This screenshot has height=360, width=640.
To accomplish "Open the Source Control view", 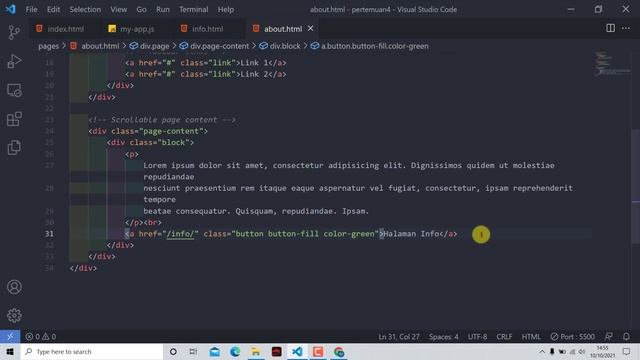I will (x=14, y=32).
